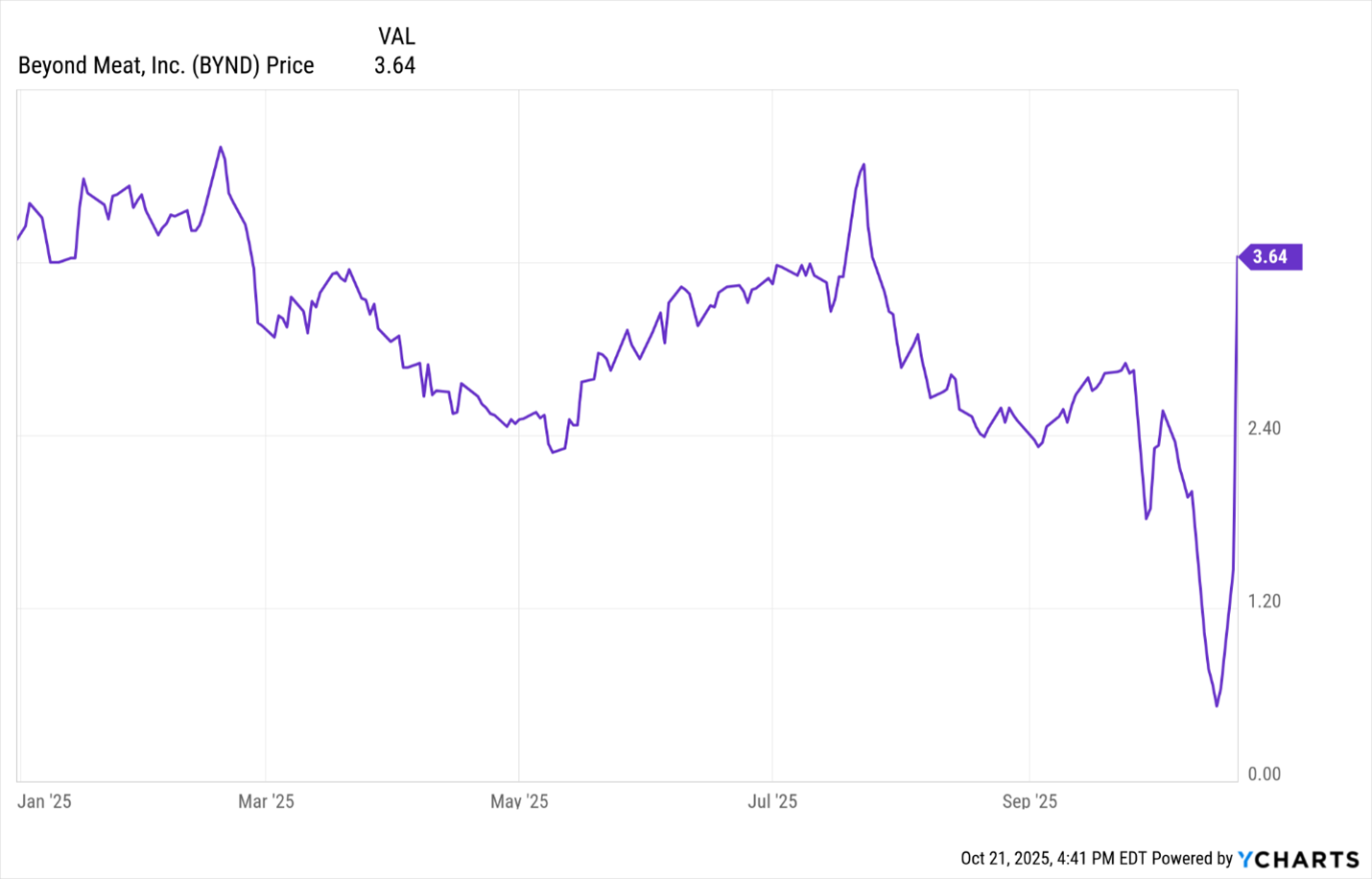1372x879 pixels.
Task: Click the early-May trough on the price line
Action: [554, 452]
